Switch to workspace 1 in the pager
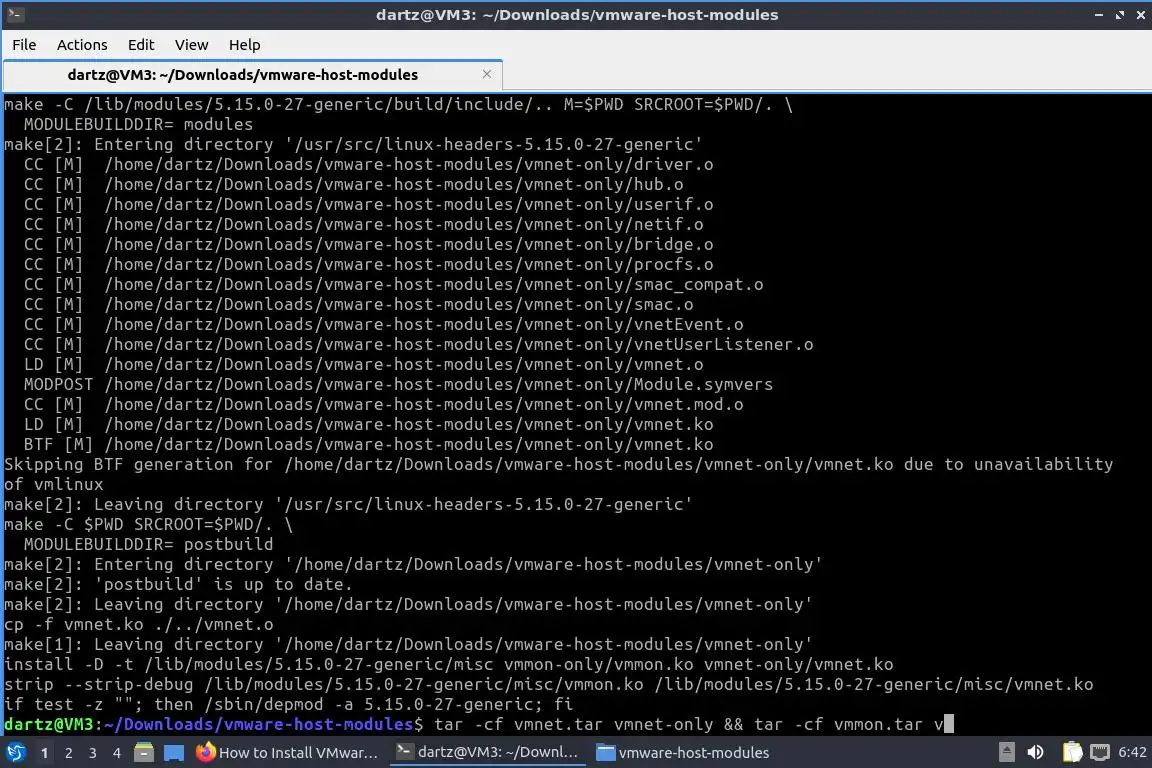 coord(45,753)
